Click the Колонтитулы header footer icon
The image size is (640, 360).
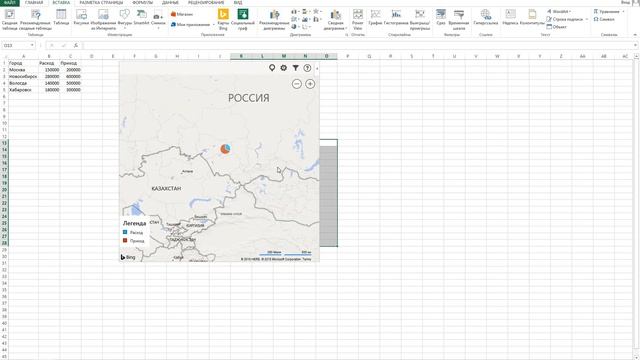point(532,17)
